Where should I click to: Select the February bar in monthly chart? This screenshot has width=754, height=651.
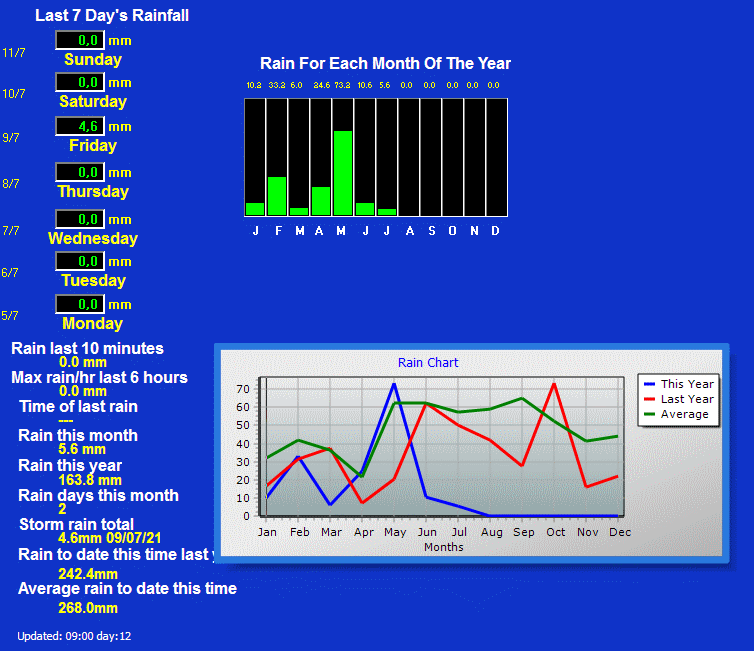[277, 195]
